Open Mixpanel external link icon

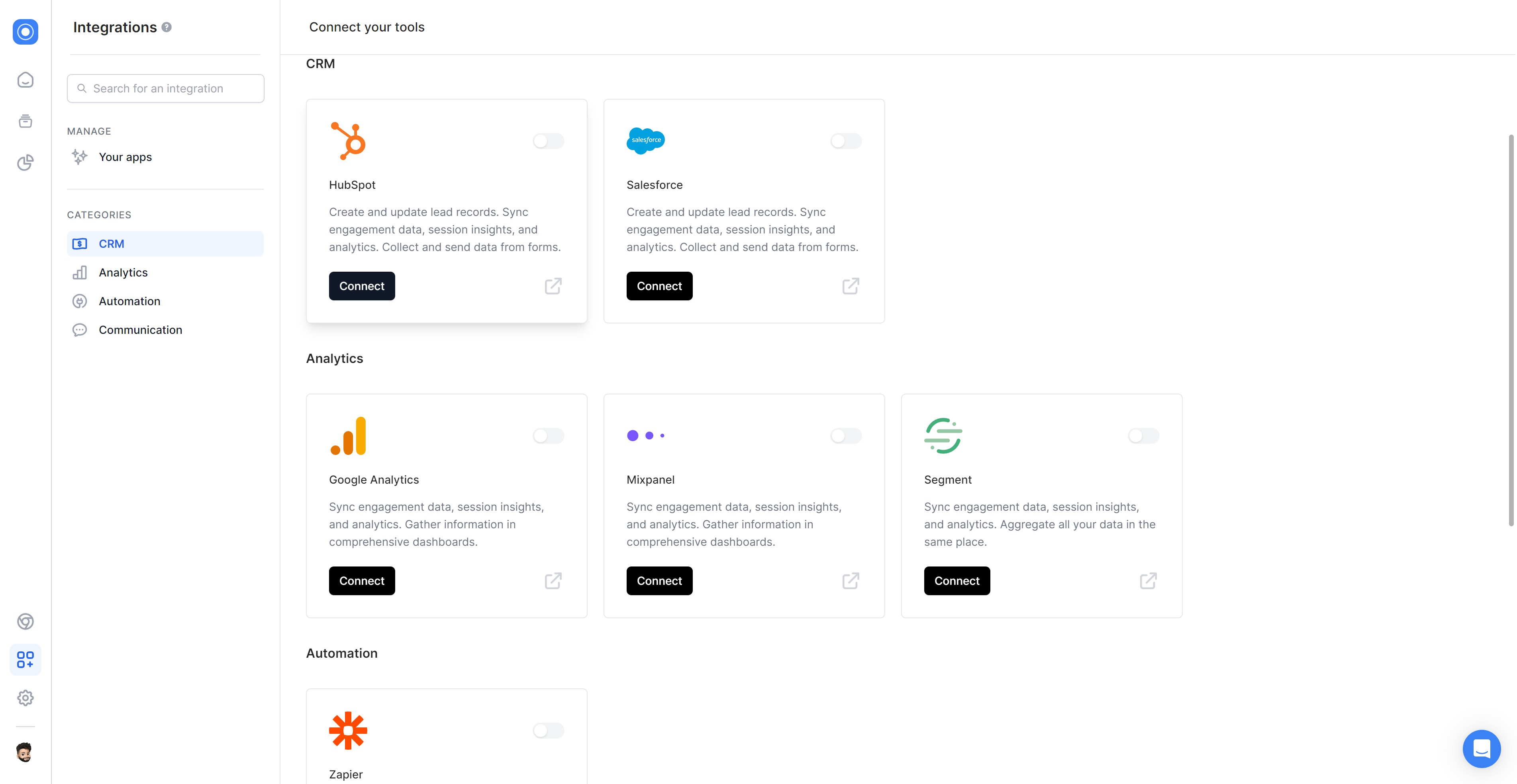coord(851,581)
